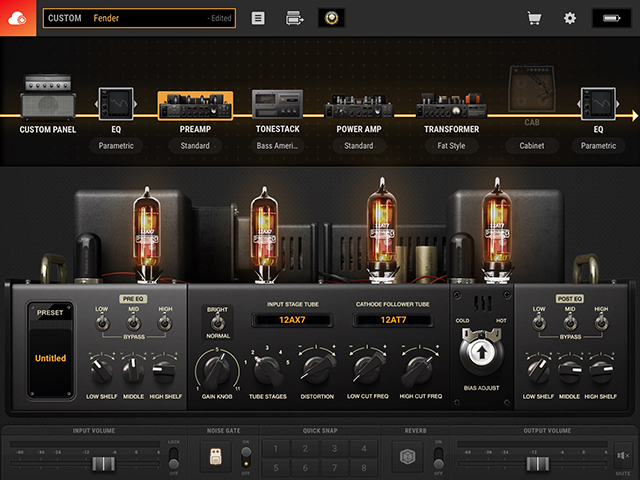Screen dimensions: 640x480
Task: Open the shopping cart store
Action: coord(534,18)
